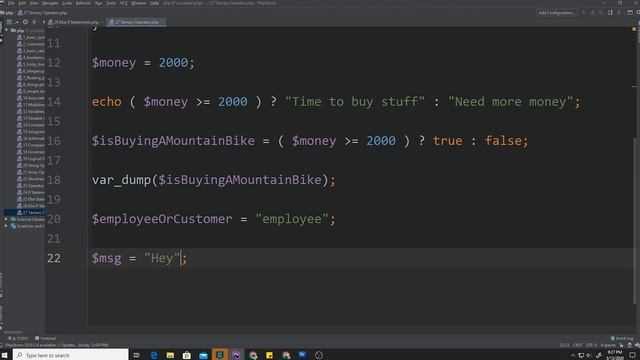Open the Code menu
640x360 pixels.
(x=67, y=3)
